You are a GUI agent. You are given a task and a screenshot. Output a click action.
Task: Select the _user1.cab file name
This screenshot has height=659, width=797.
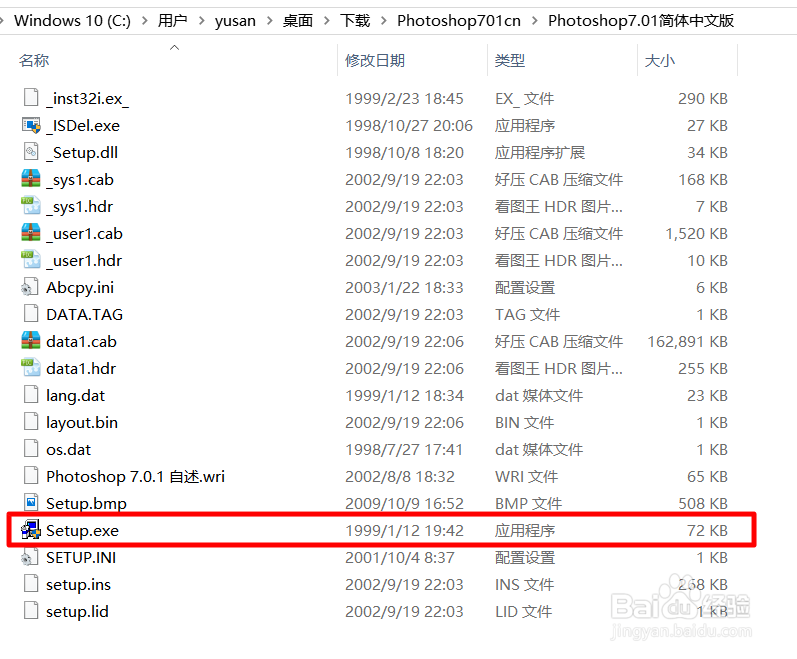(x=84, y=233)
